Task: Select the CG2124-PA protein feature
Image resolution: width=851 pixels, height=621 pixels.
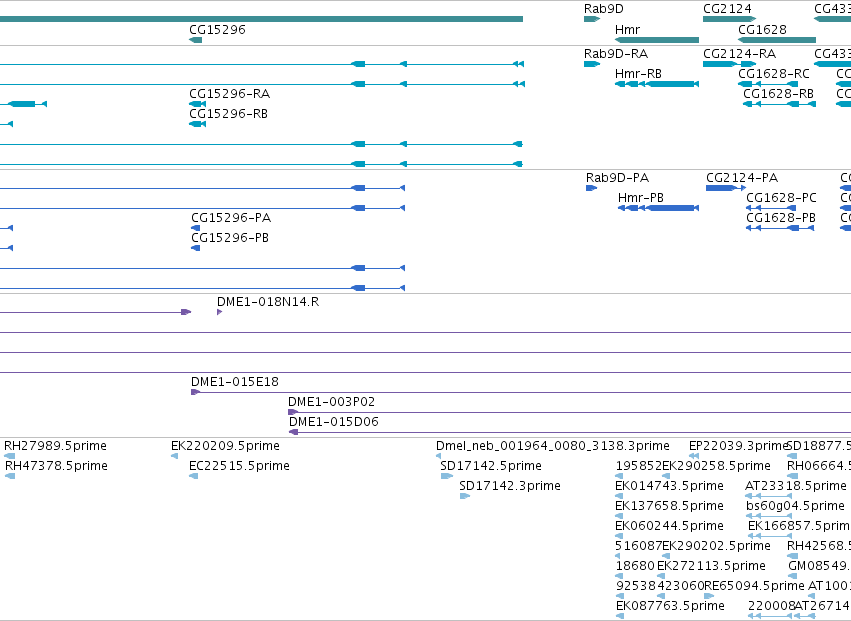Action: pyautogui.click(x=726, y=188)
